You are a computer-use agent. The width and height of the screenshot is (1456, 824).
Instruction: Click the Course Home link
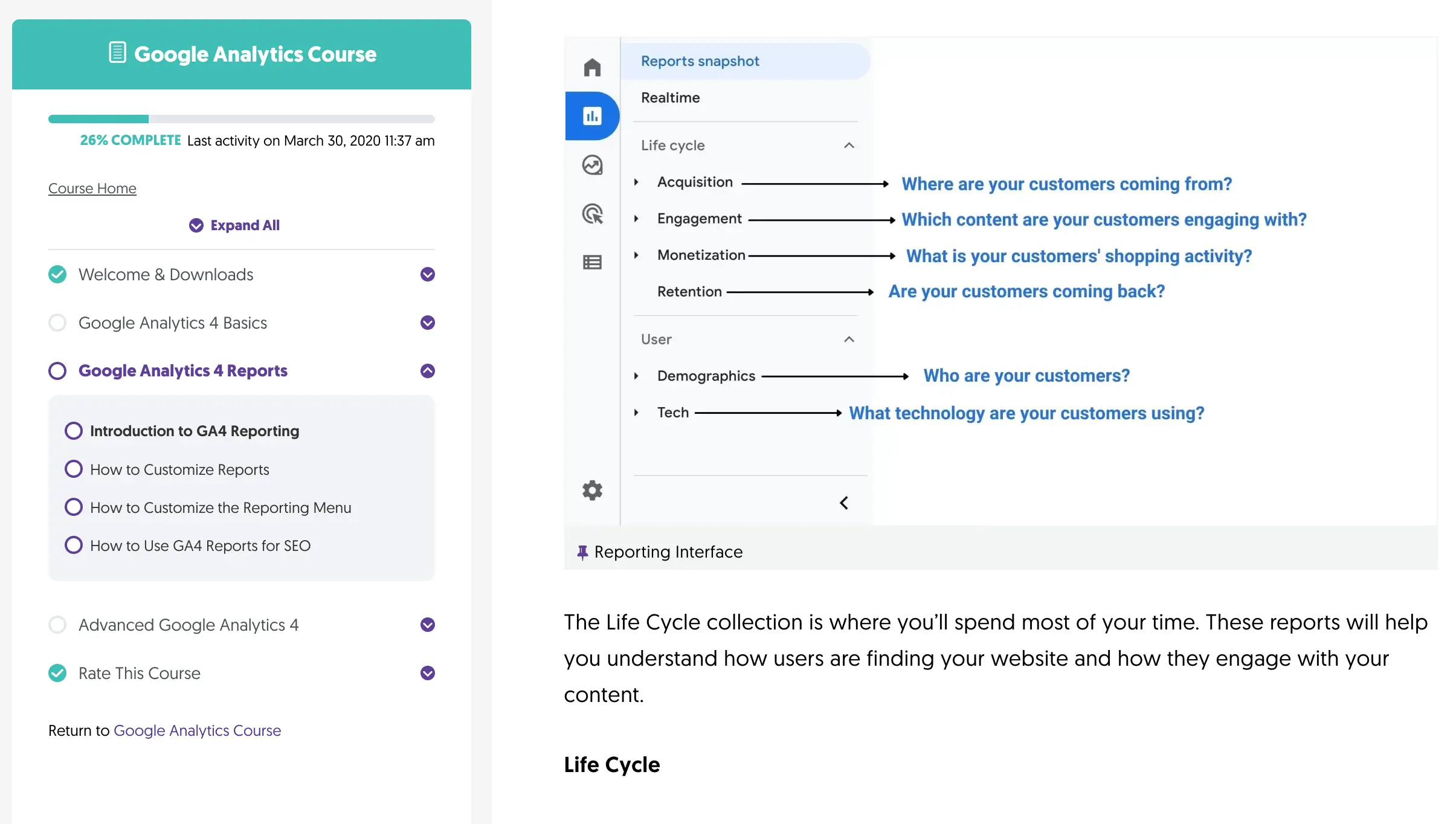(92, 188)
